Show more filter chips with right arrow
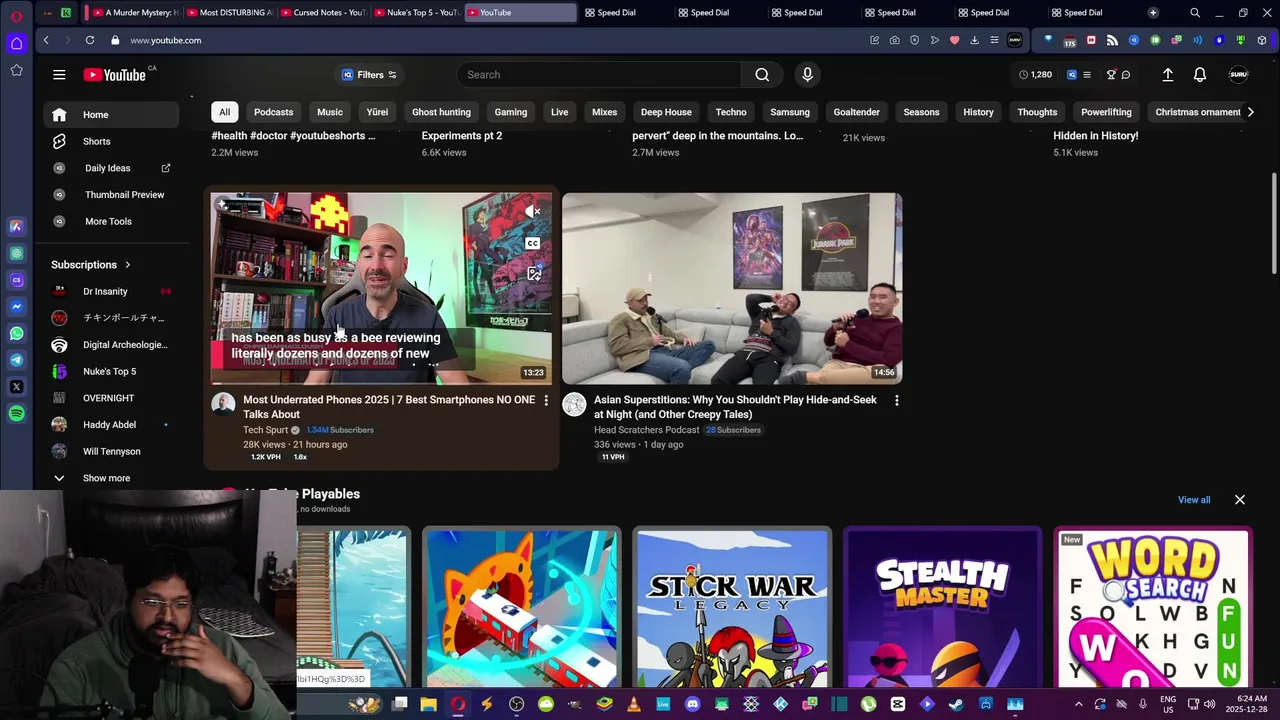The height and width of the screenshot is (720, 1280). (x=1250, y=112)
